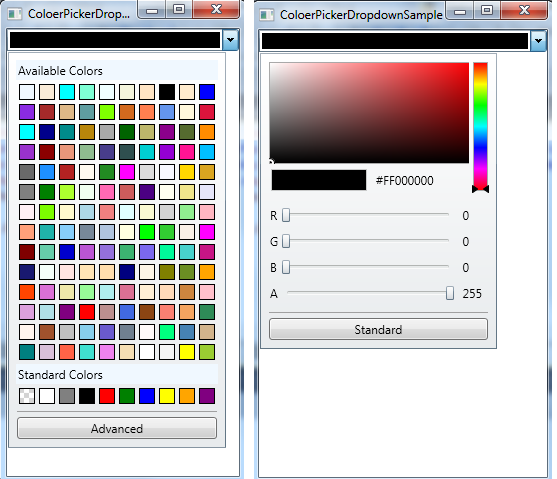Click the G slider thumb
Image resolution: width=557 pixels, height=479 pixels.
pos(286,241)
